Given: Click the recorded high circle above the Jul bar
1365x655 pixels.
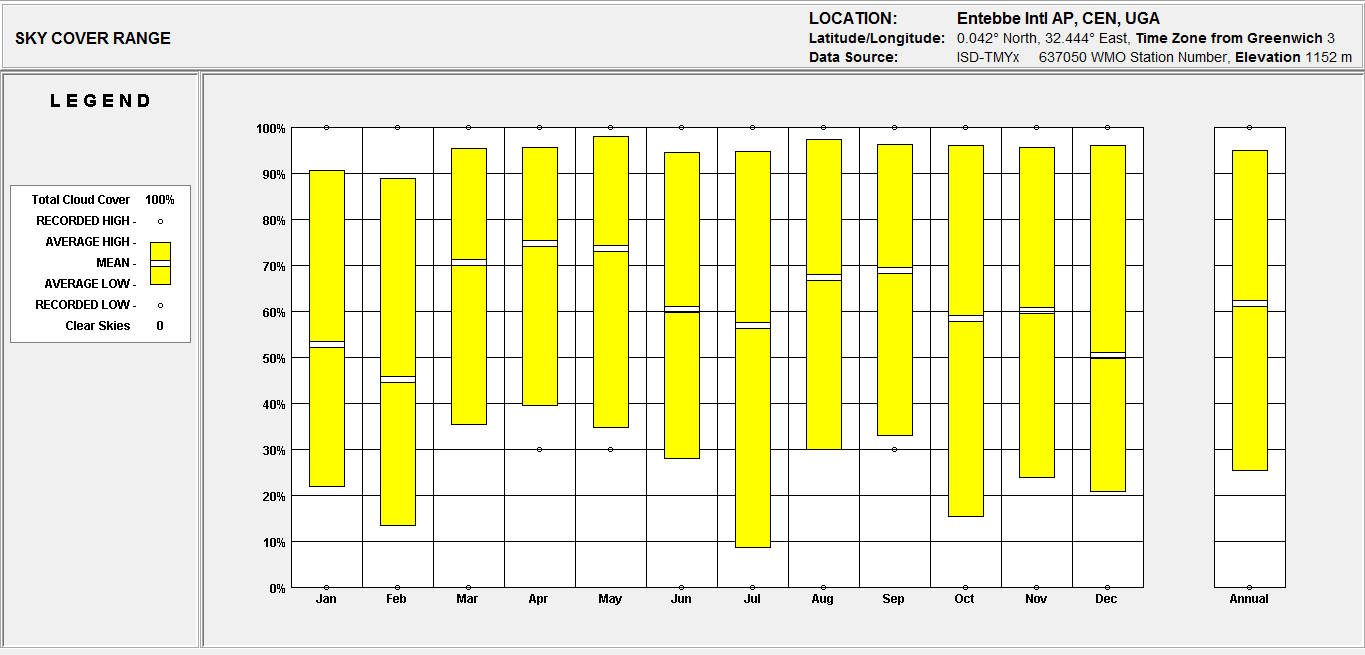Looking at the screenshot, I should (752, 127).
